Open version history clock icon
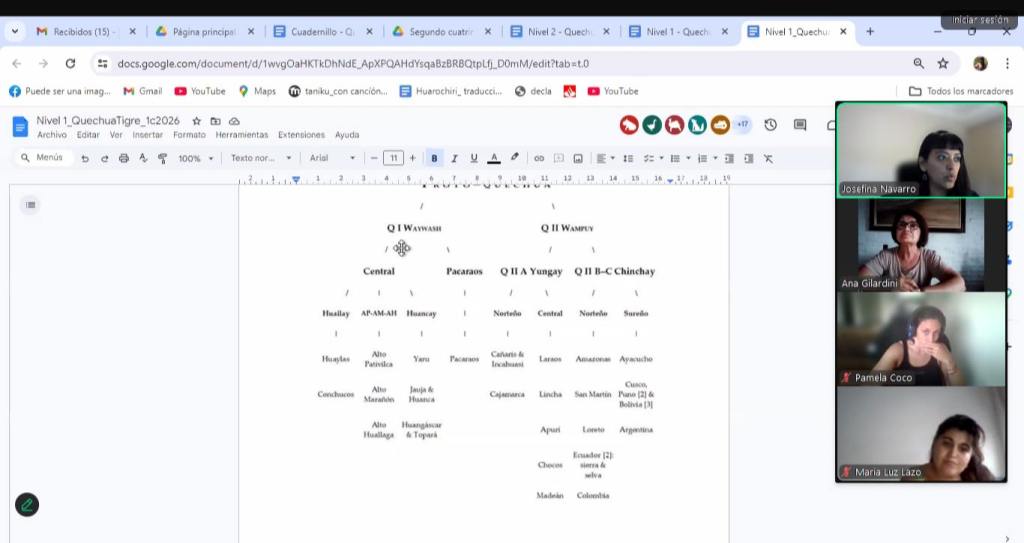The image size is (1024, 543). point(770,125)
